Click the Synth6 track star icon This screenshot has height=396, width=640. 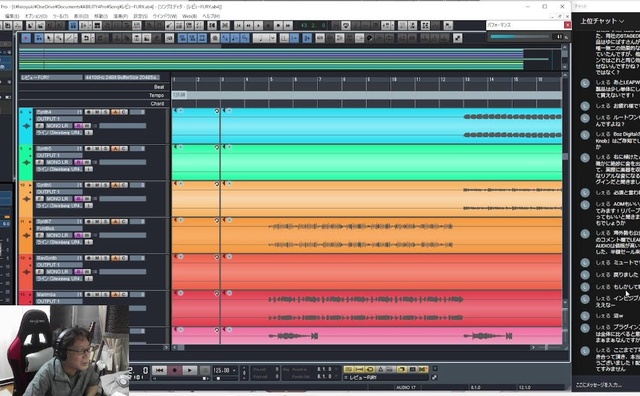pyautogui.click(x=27, y=199)
